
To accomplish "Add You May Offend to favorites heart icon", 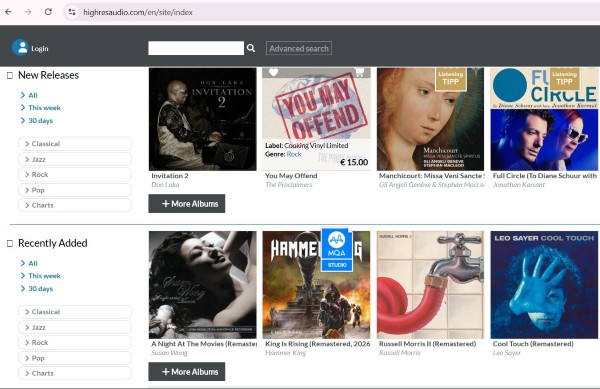I will pos(273,72).
